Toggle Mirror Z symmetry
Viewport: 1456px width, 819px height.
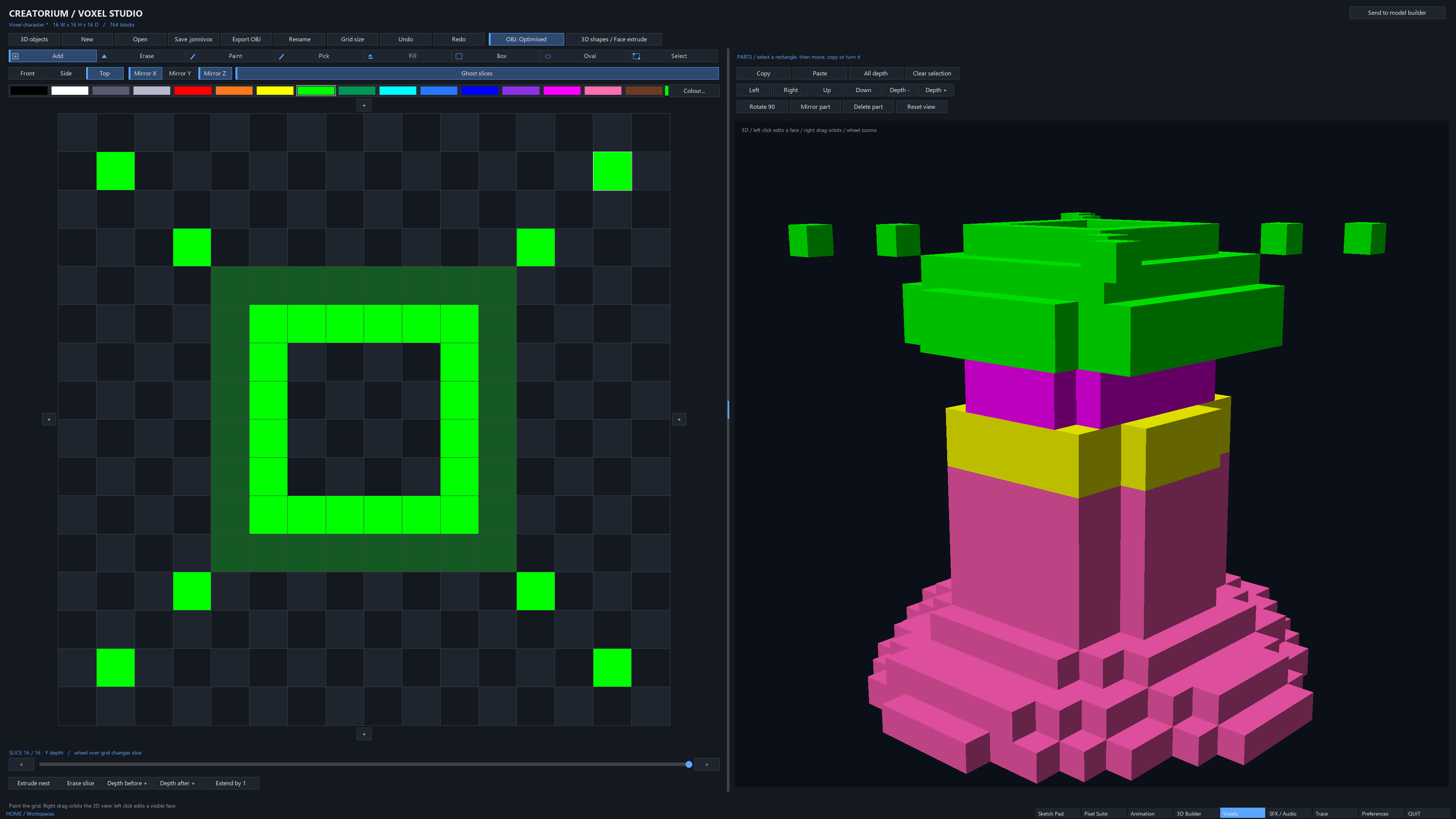215,74
